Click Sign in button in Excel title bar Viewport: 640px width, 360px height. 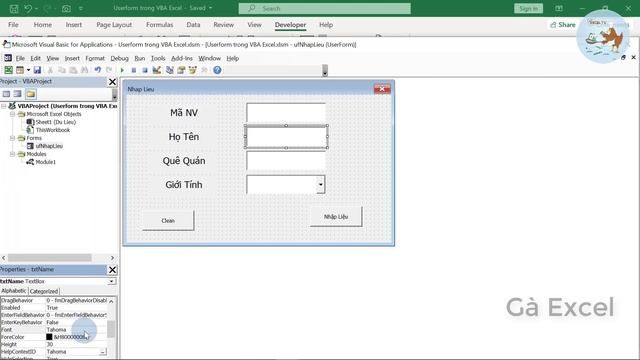click(x=529, y=9)
